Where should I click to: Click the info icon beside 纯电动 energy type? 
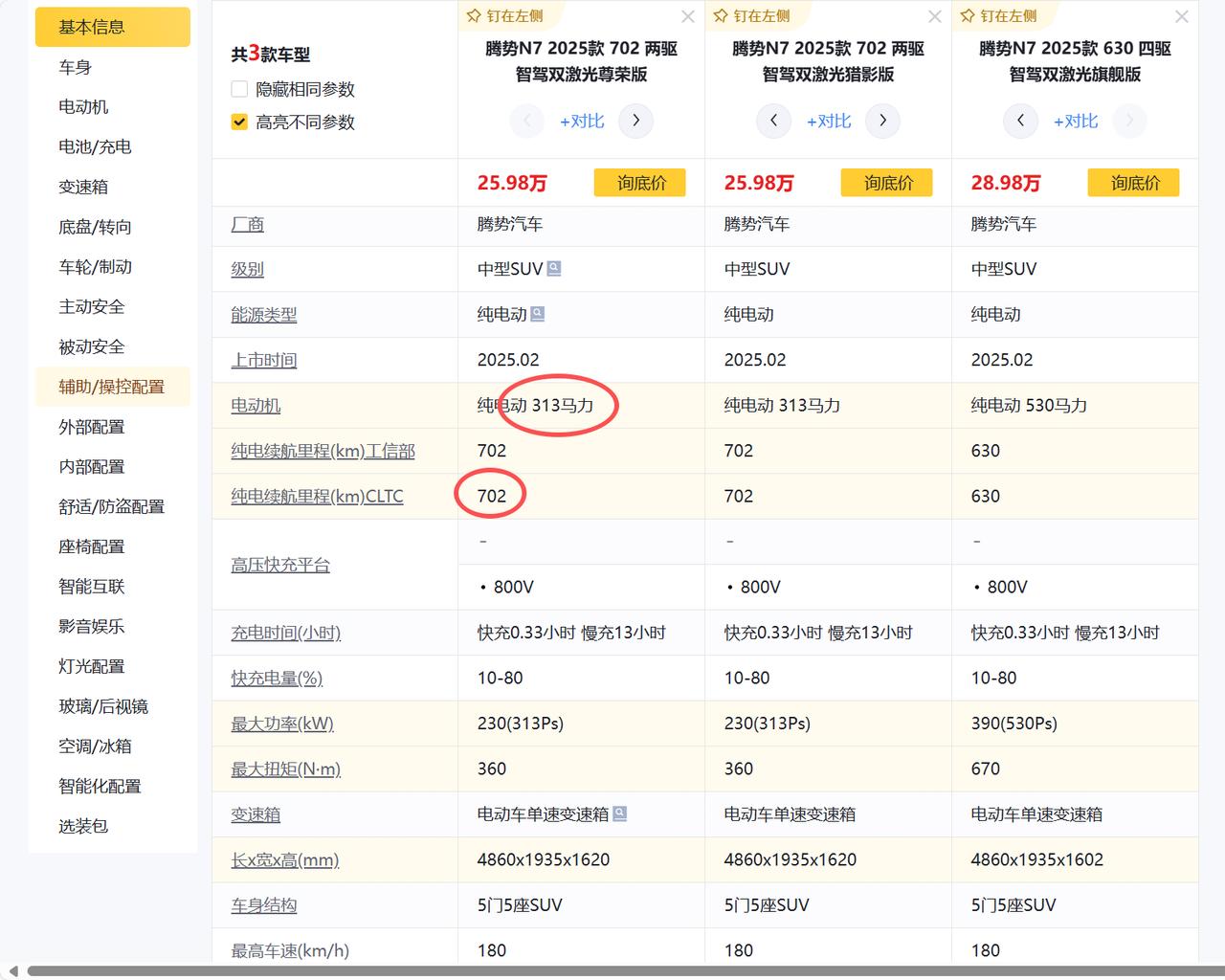click(538, 313)
